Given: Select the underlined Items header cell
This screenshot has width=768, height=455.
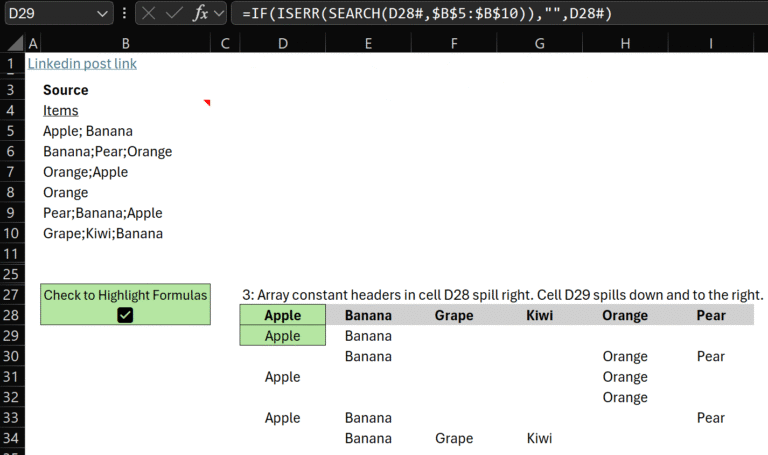Looking at the screenshot, I should point(61,111).
